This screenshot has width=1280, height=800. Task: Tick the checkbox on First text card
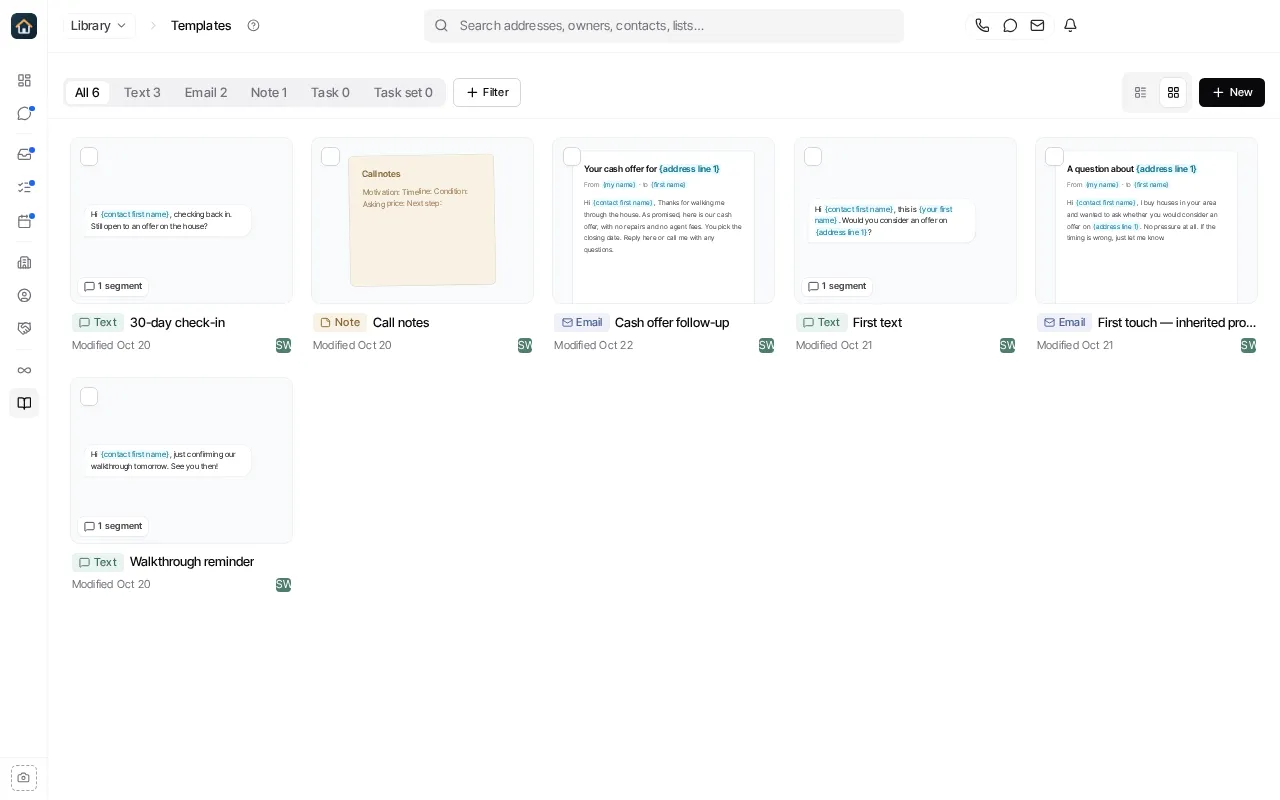tap(813, 156)
